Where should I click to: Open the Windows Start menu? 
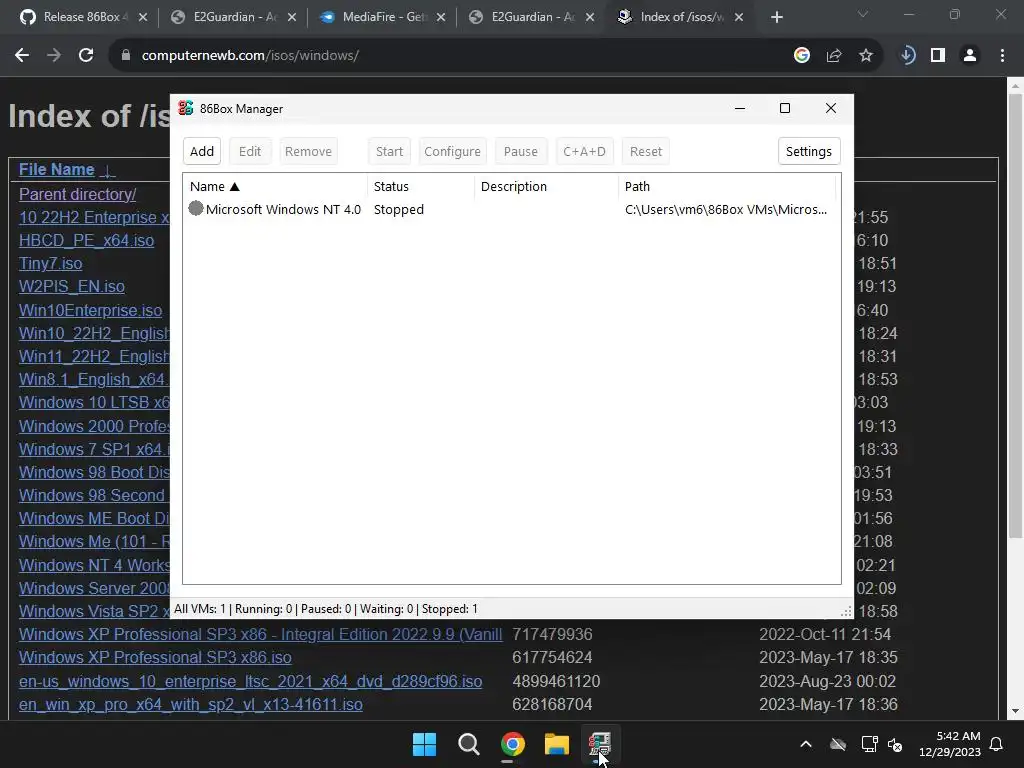[424, 744]
